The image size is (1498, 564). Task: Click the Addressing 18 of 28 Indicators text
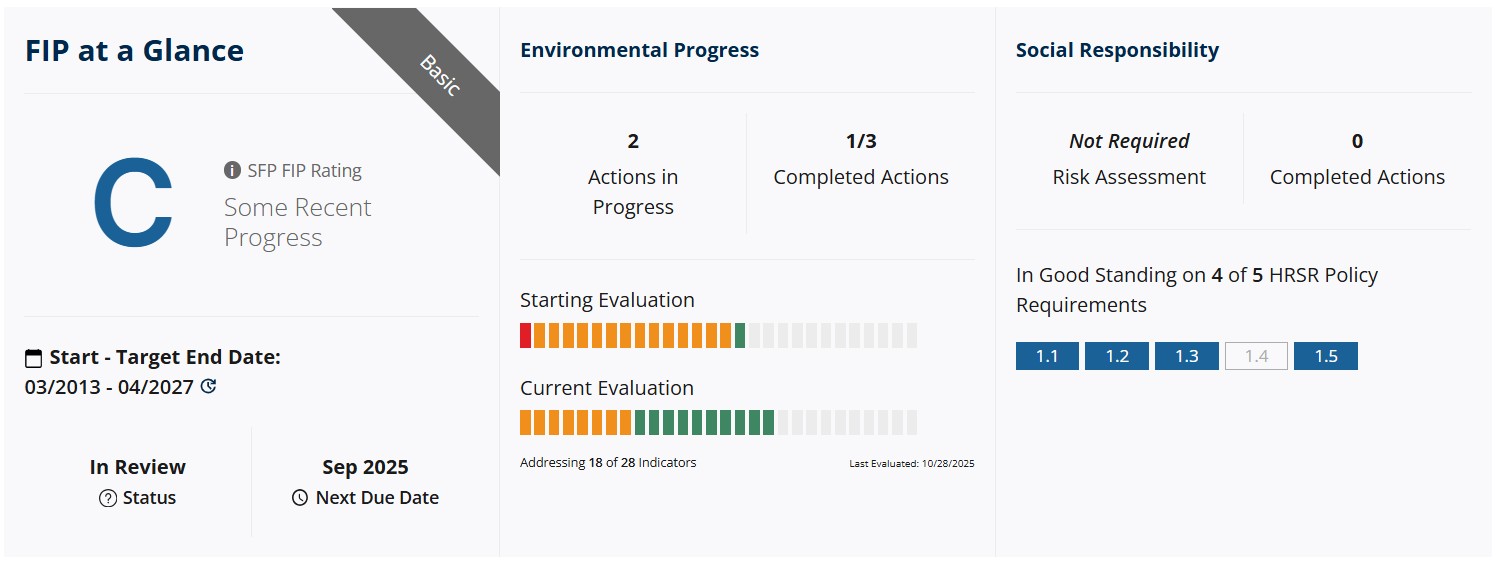point(608,463)
